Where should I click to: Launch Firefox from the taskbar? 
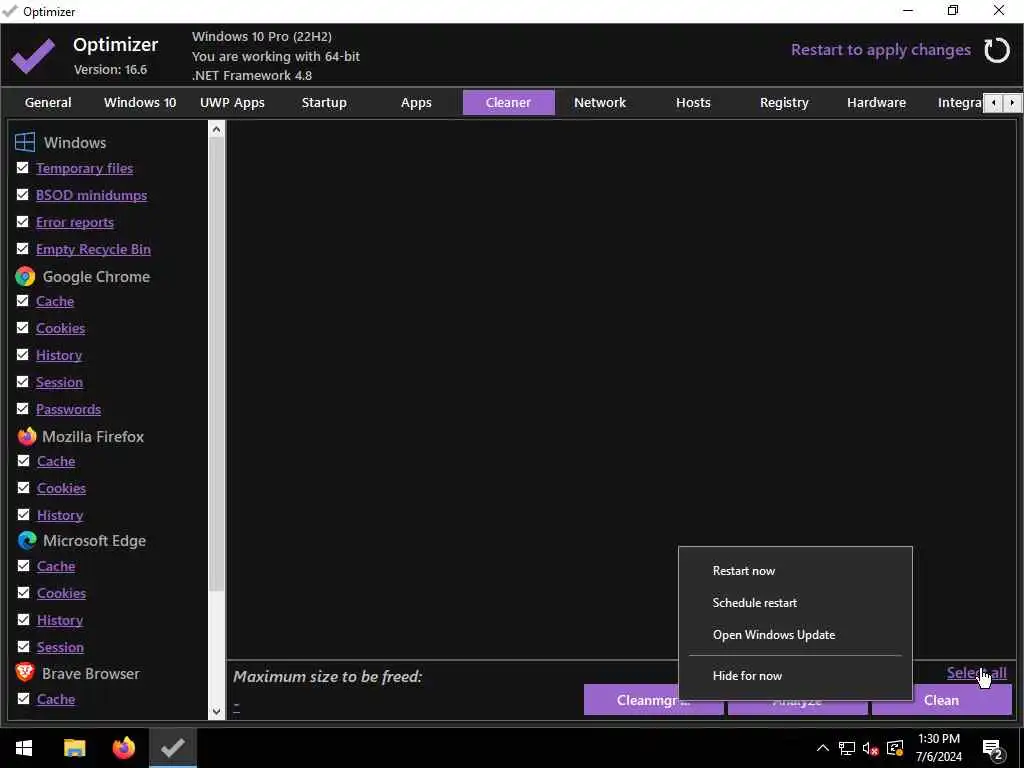[123, 748]
